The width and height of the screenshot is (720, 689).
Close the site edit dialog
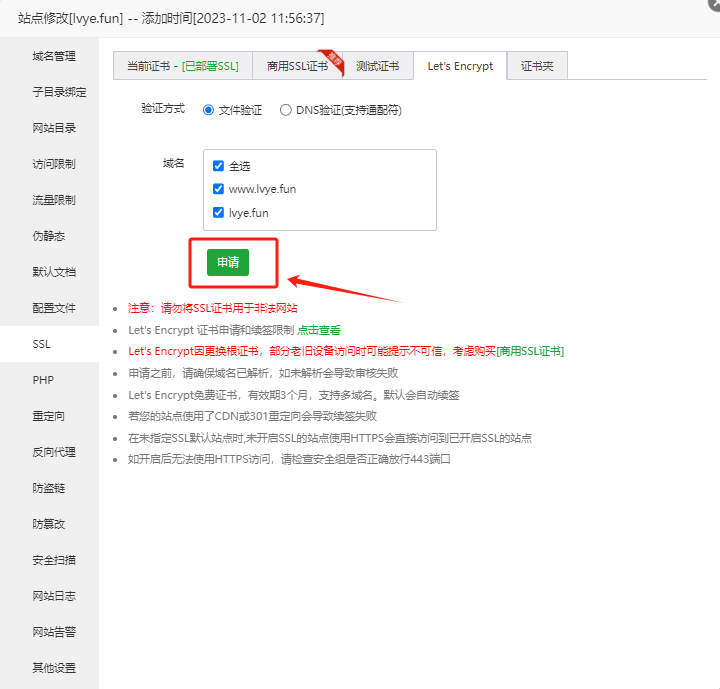(715, 3)
